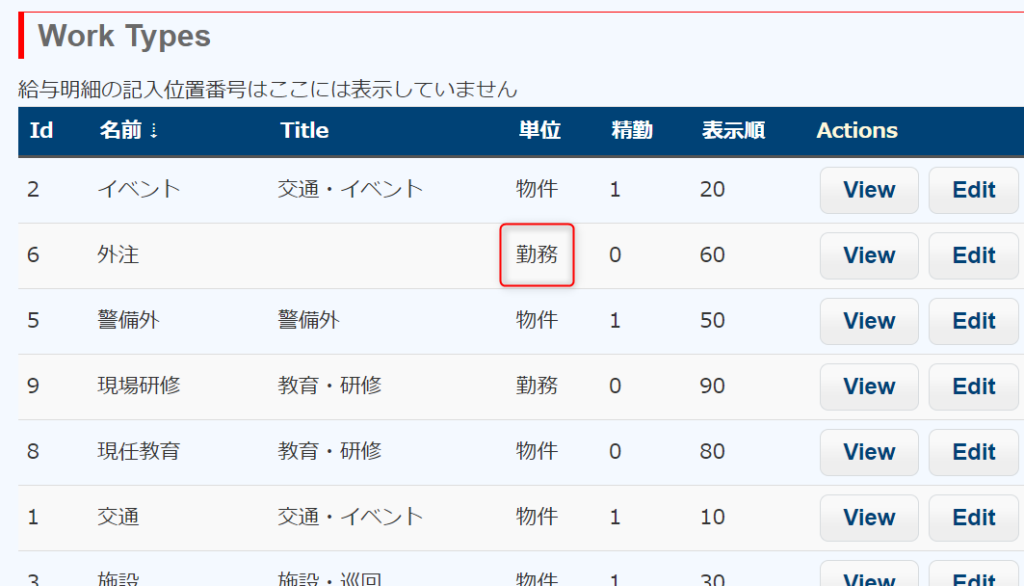Click highlighted 勤務 cell in 外注 row
Image resolution: width=1024 pixels, height=586 pixels.
537,255
